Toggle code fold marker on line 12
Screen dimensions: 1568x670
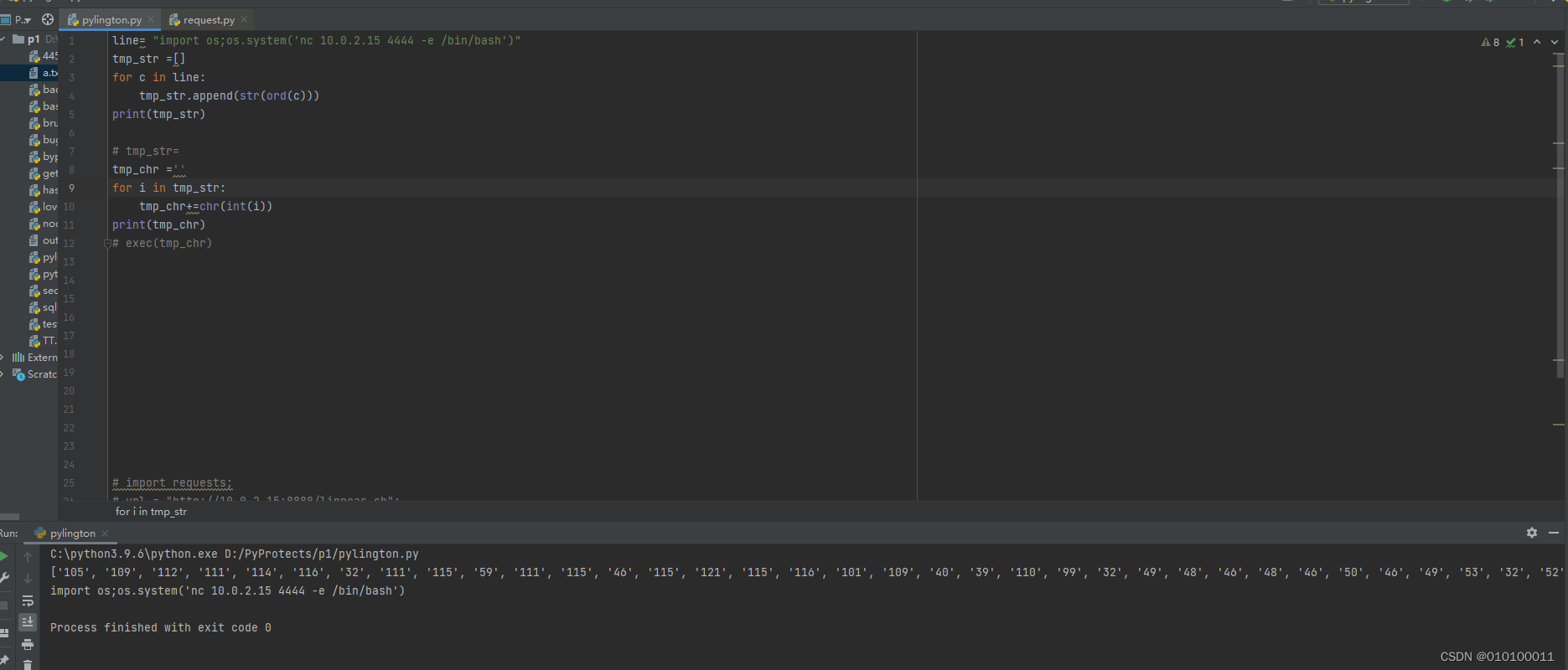tap(107, 244)
